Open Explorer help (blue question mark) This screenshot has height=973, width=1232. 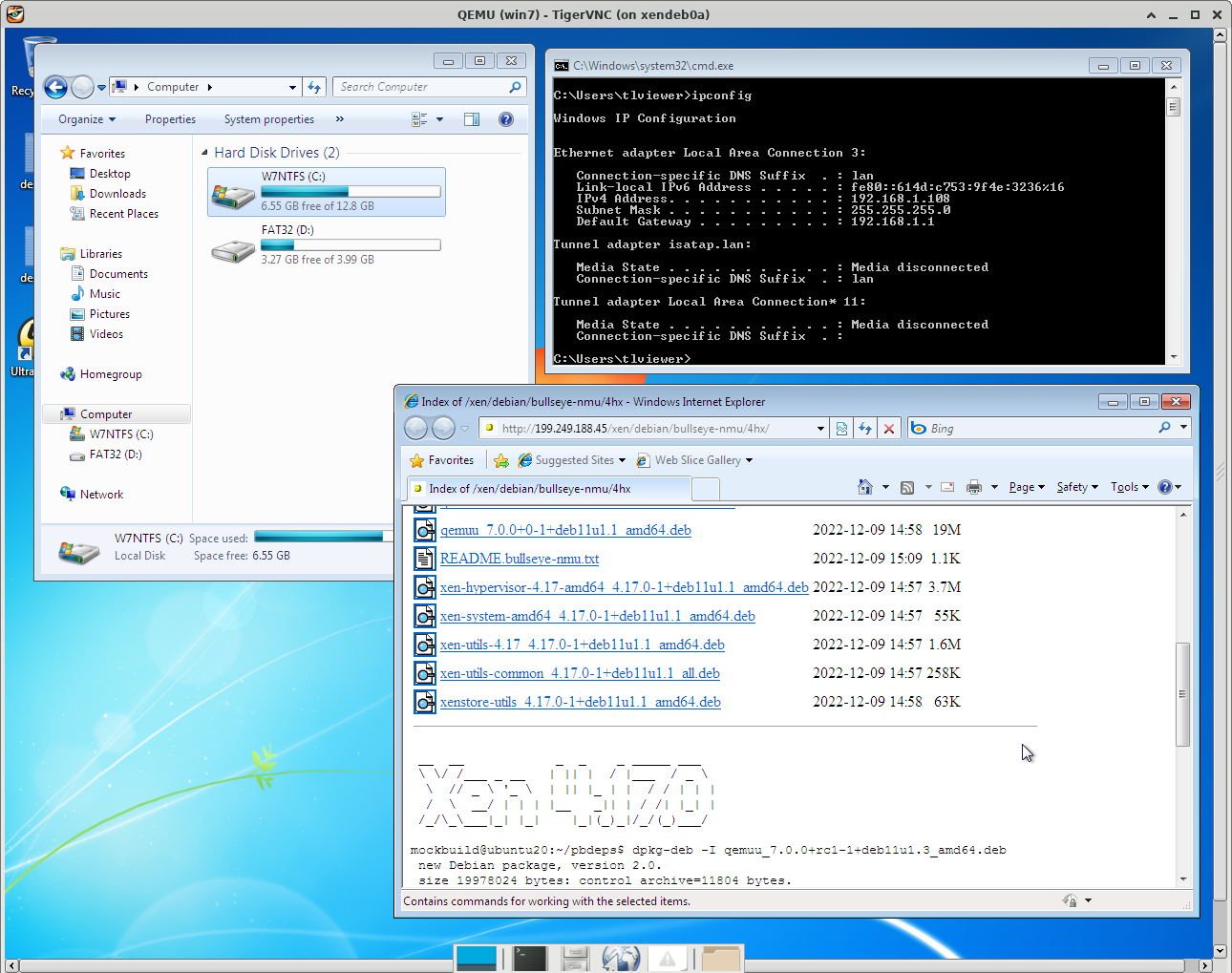click(x=506, y=119)
